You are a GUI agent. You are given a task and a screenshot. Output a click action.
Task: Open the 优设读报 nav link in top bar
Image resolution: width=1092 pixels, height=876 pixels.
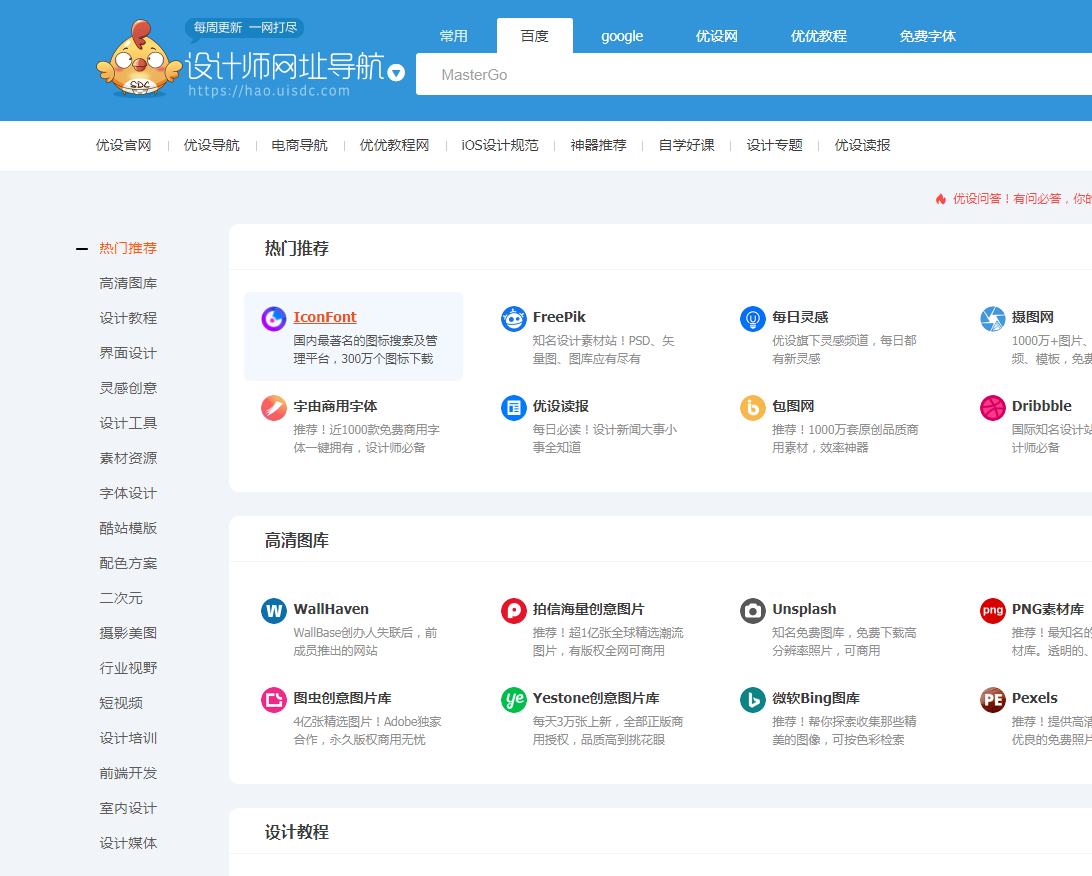[863, 146]
